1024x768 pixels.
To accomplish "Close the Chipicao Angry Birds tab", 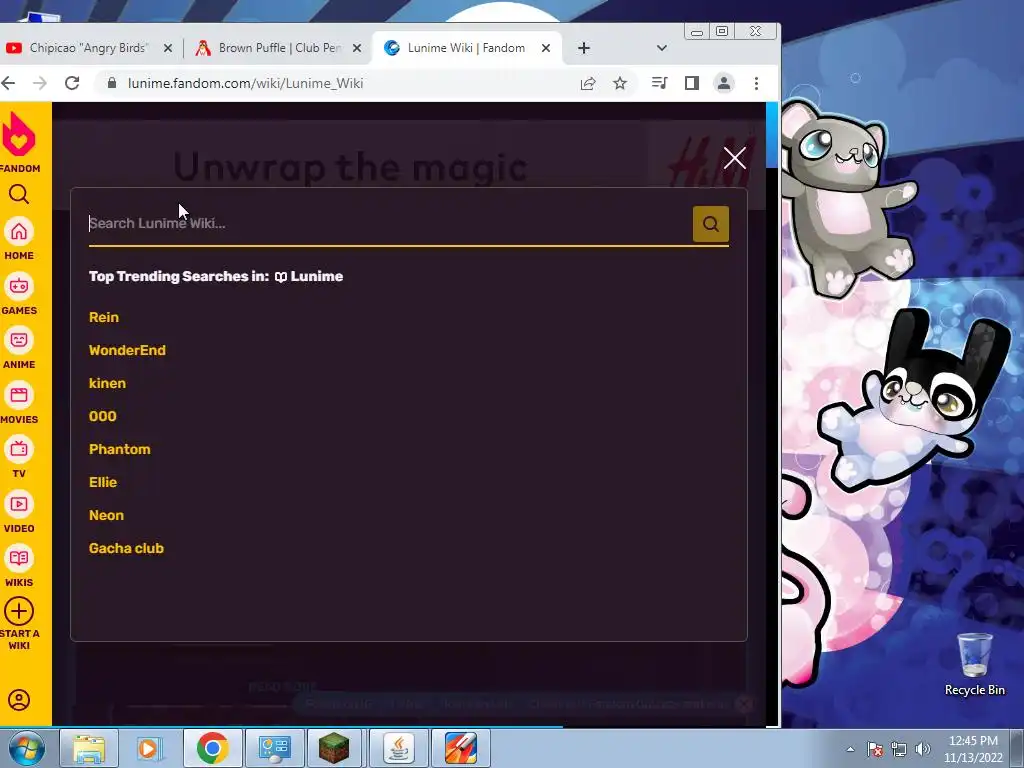I will pos(168,48).
